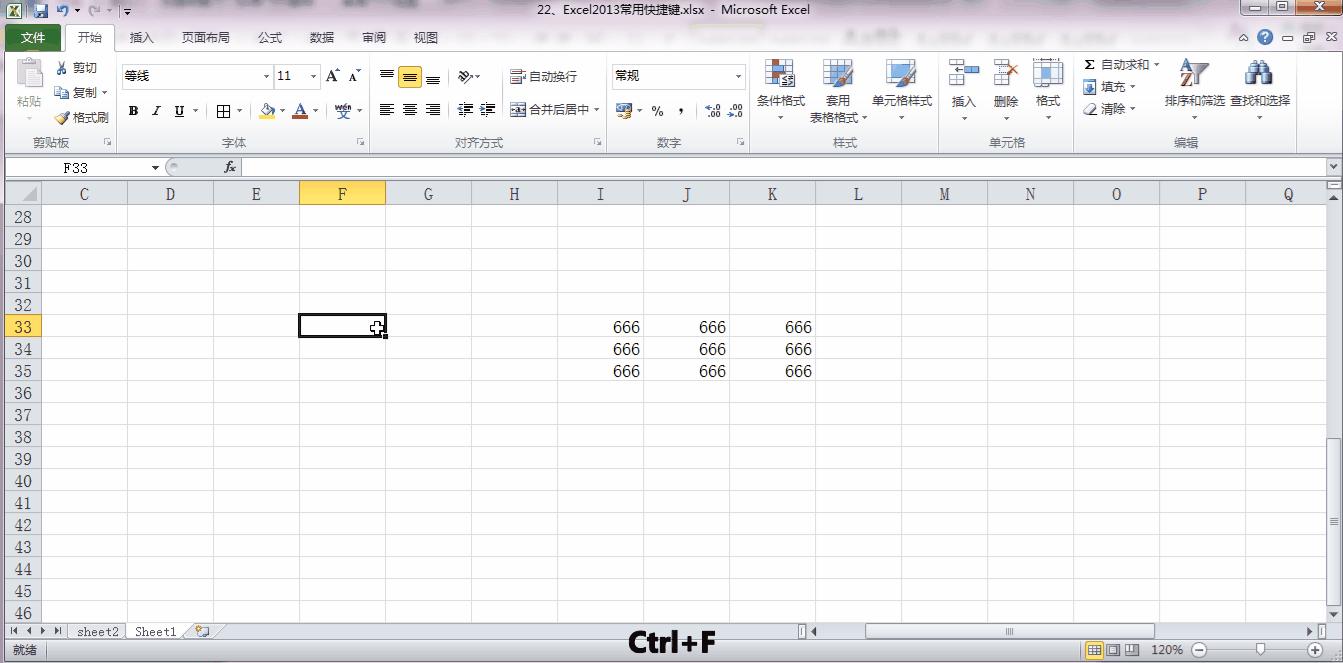Open the font name dropdown (等线)

point(266,77)
